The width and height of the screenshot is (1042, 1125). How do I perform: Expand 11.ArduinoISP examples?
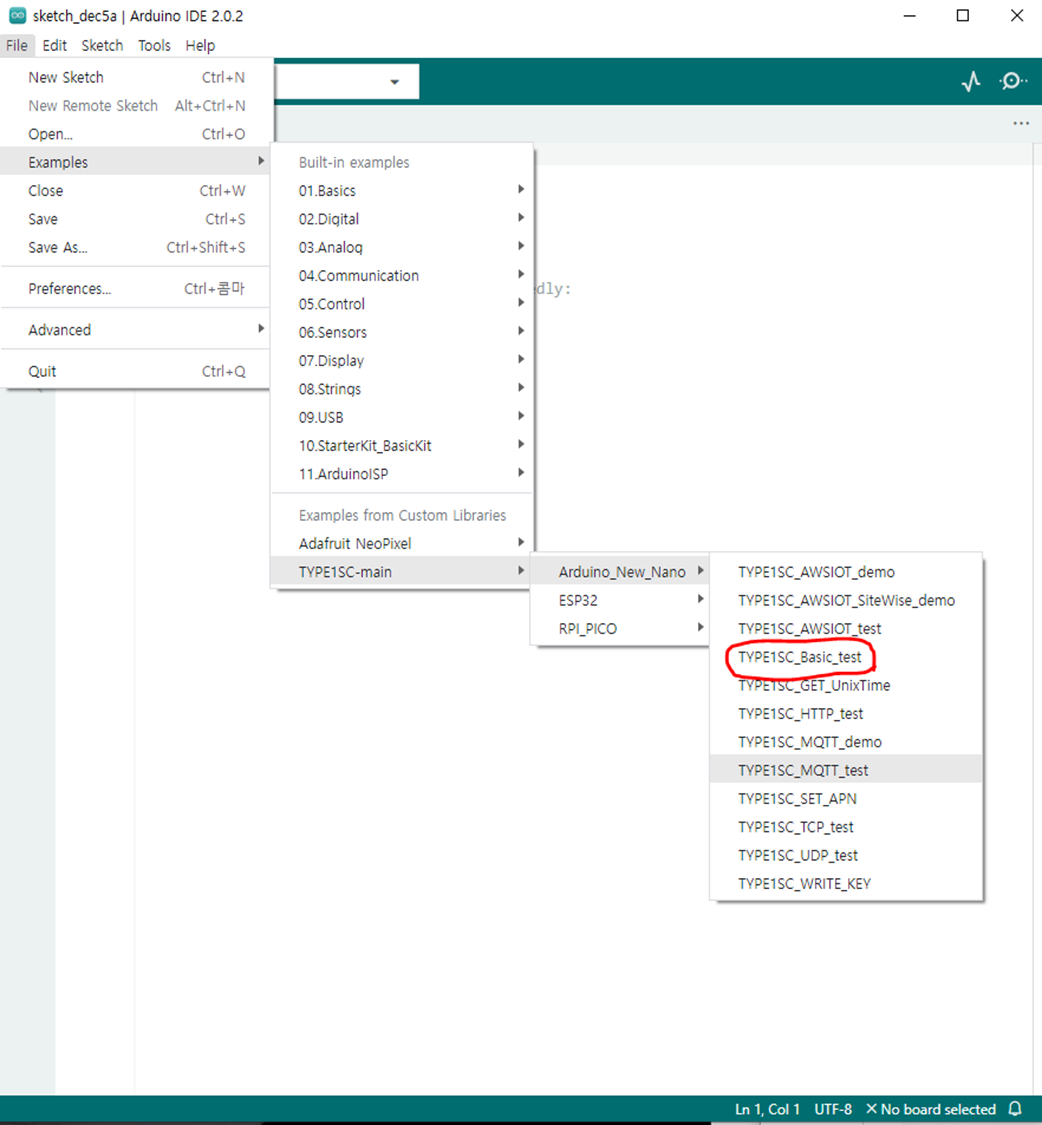[402, 474]
